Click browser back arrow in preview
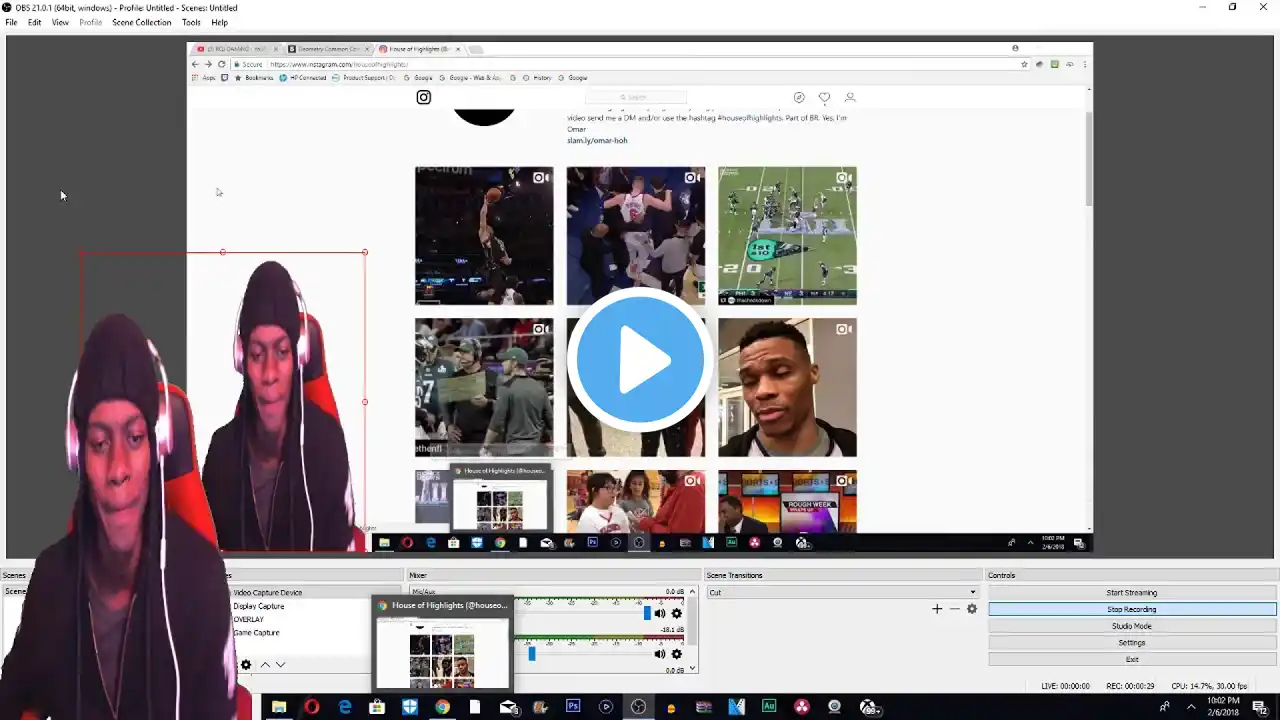 click(195, 64)
